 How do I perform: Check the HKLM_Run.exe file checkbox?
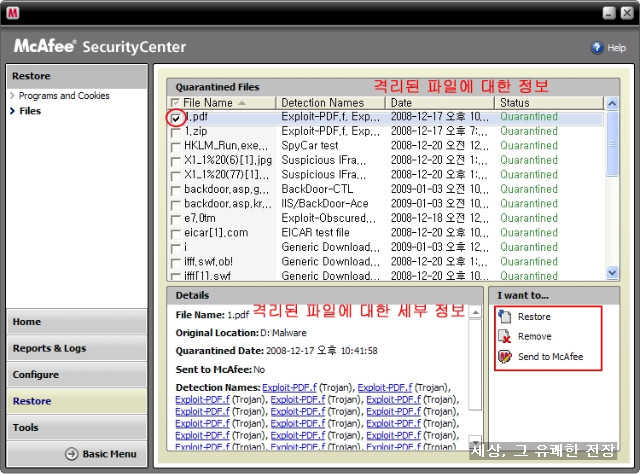(176, 147)
